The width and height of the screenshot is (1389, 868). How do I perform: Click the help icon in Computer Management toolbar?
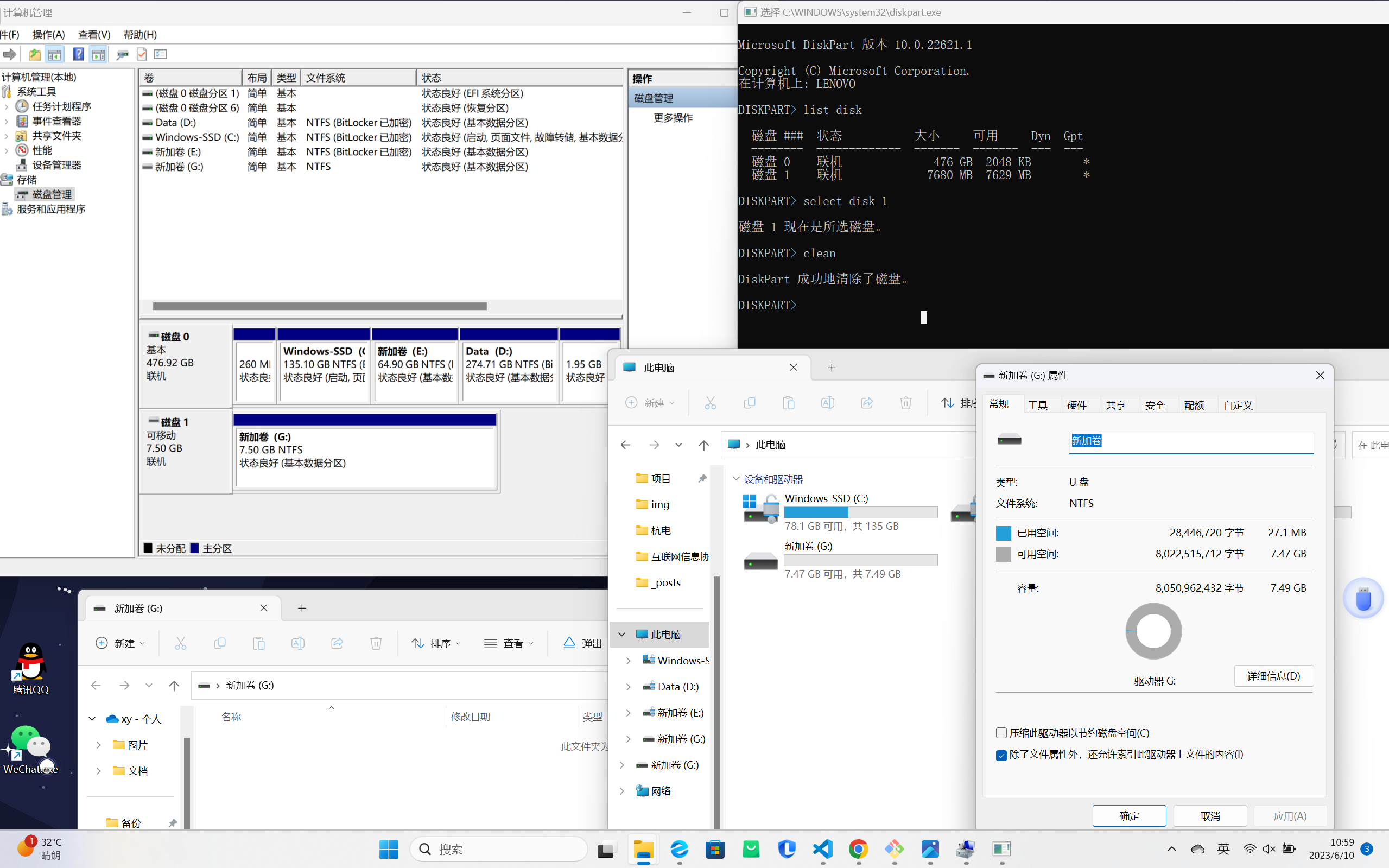[x=78, y=54]
